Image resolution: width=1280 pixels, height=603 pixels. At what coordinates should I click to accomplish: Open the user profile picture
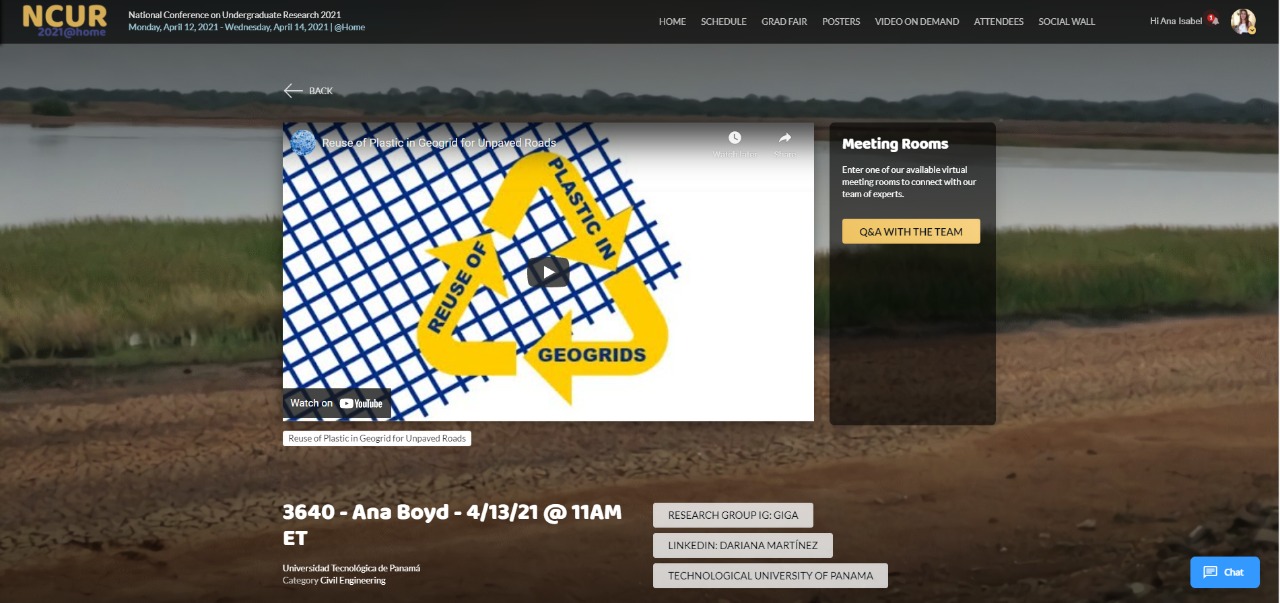point(1243,22)
